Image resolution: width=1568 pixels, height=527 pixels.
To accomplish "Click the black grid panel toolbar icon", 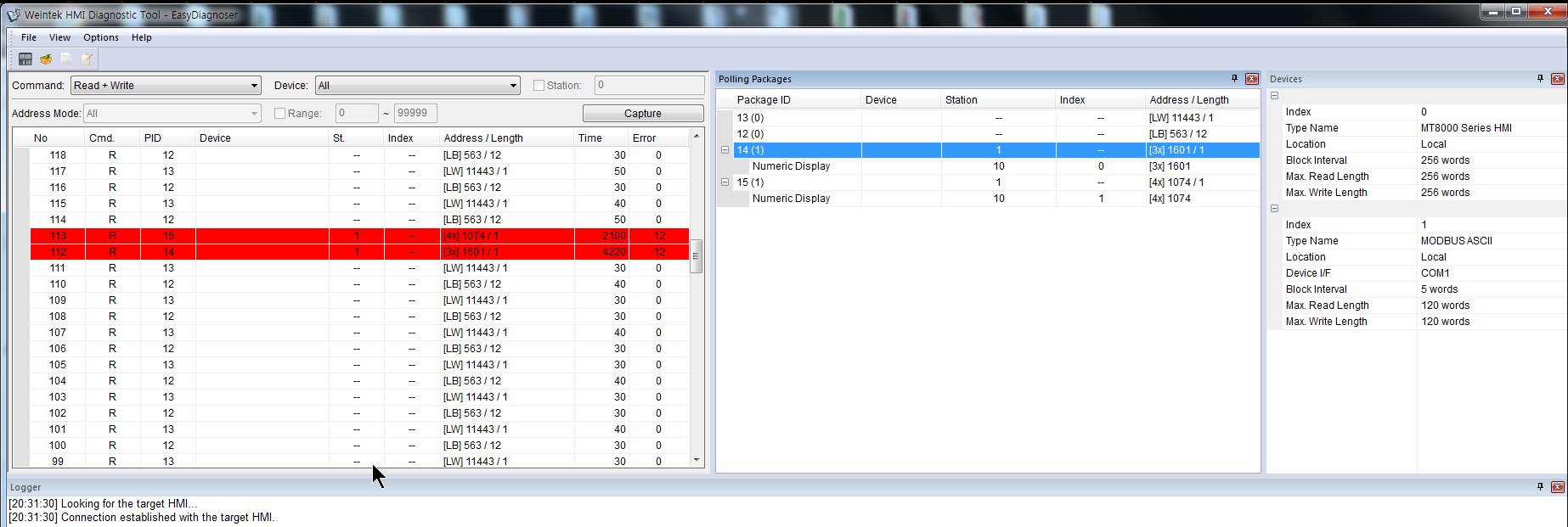I will [x=25, y=59].
